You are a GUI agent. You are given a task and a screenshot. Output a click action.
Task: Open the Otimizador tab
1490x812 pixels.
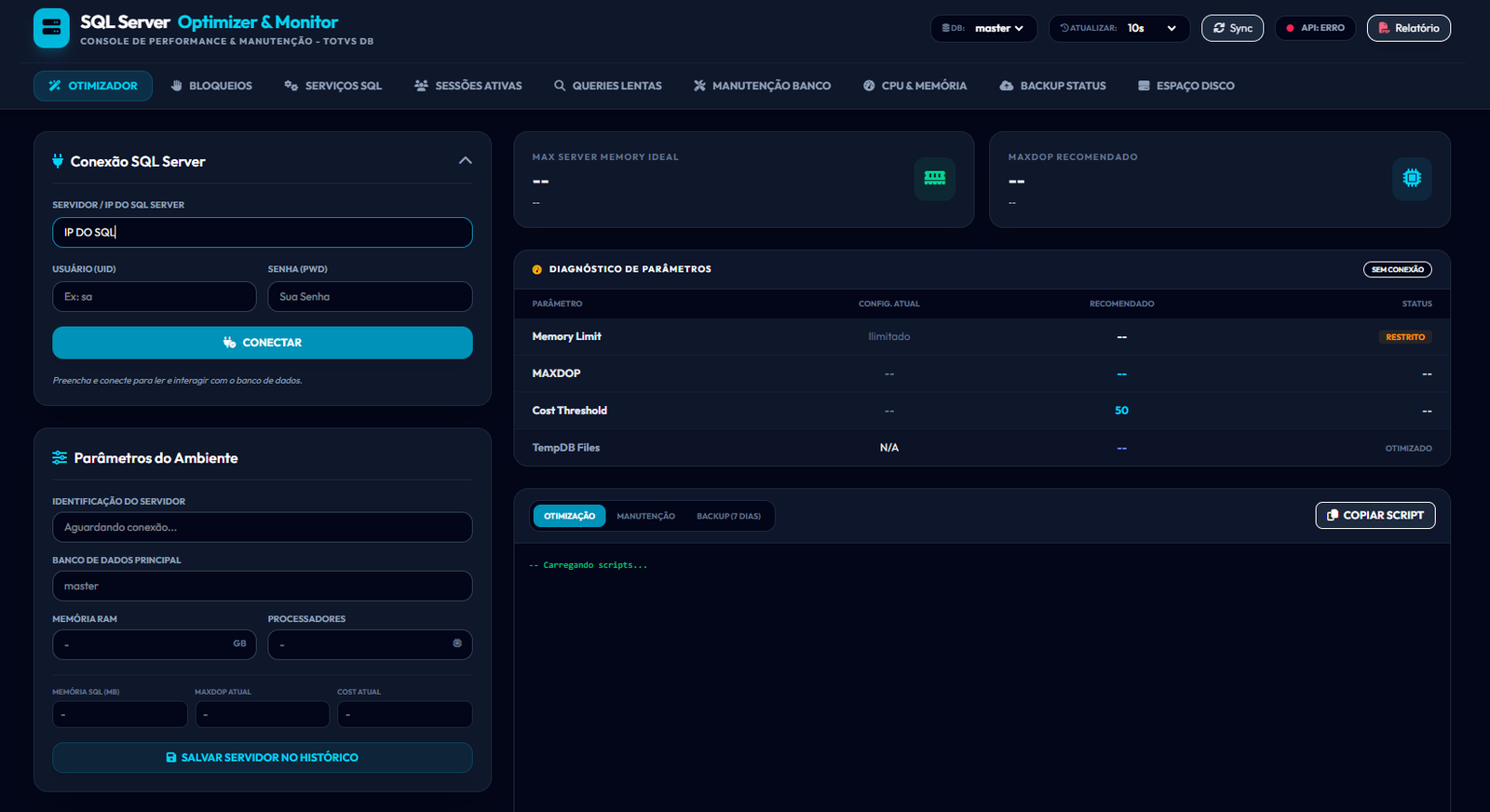[93, 86]
